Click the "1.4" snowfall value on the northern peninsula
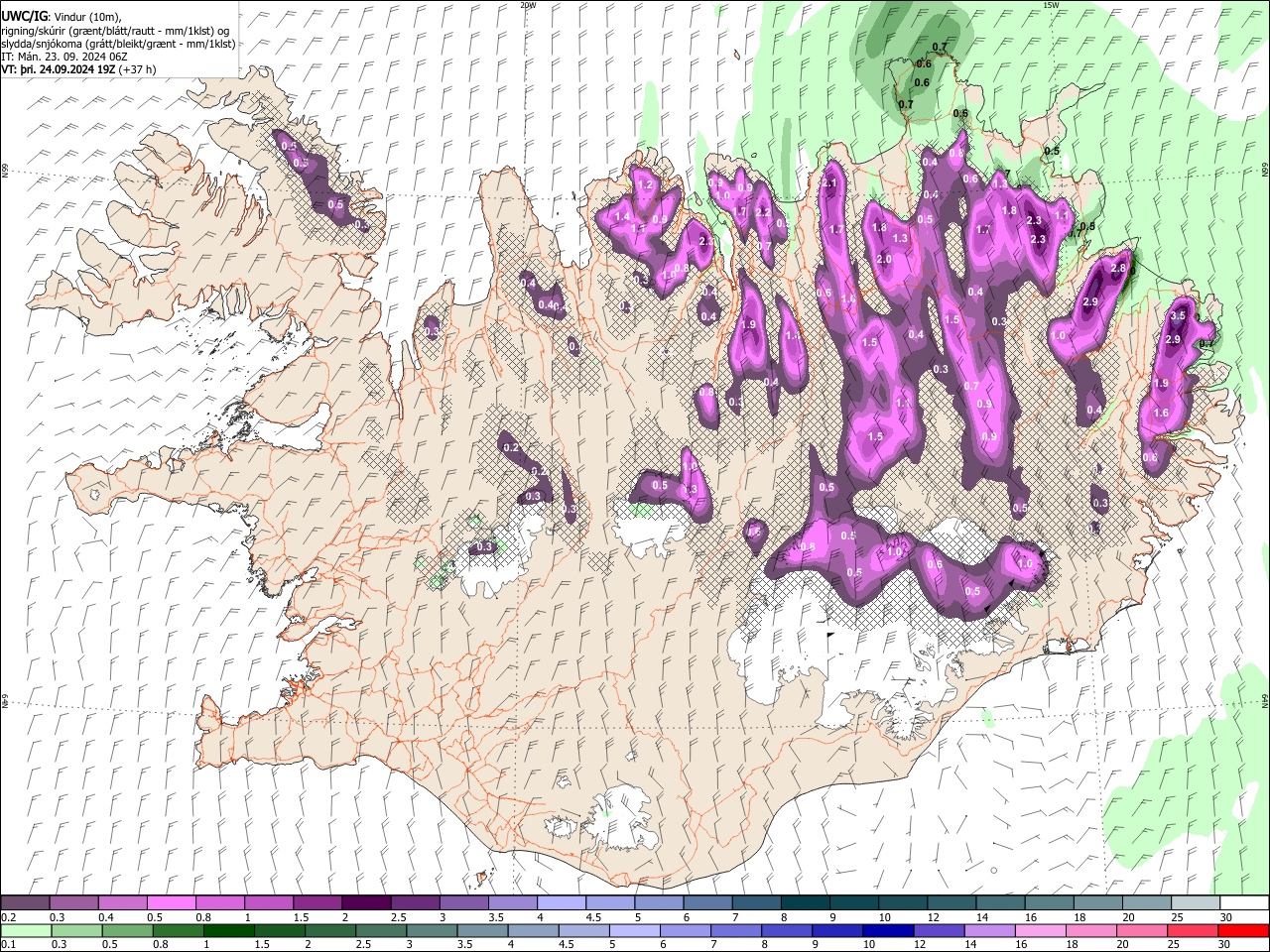 (x=623, y=217)
